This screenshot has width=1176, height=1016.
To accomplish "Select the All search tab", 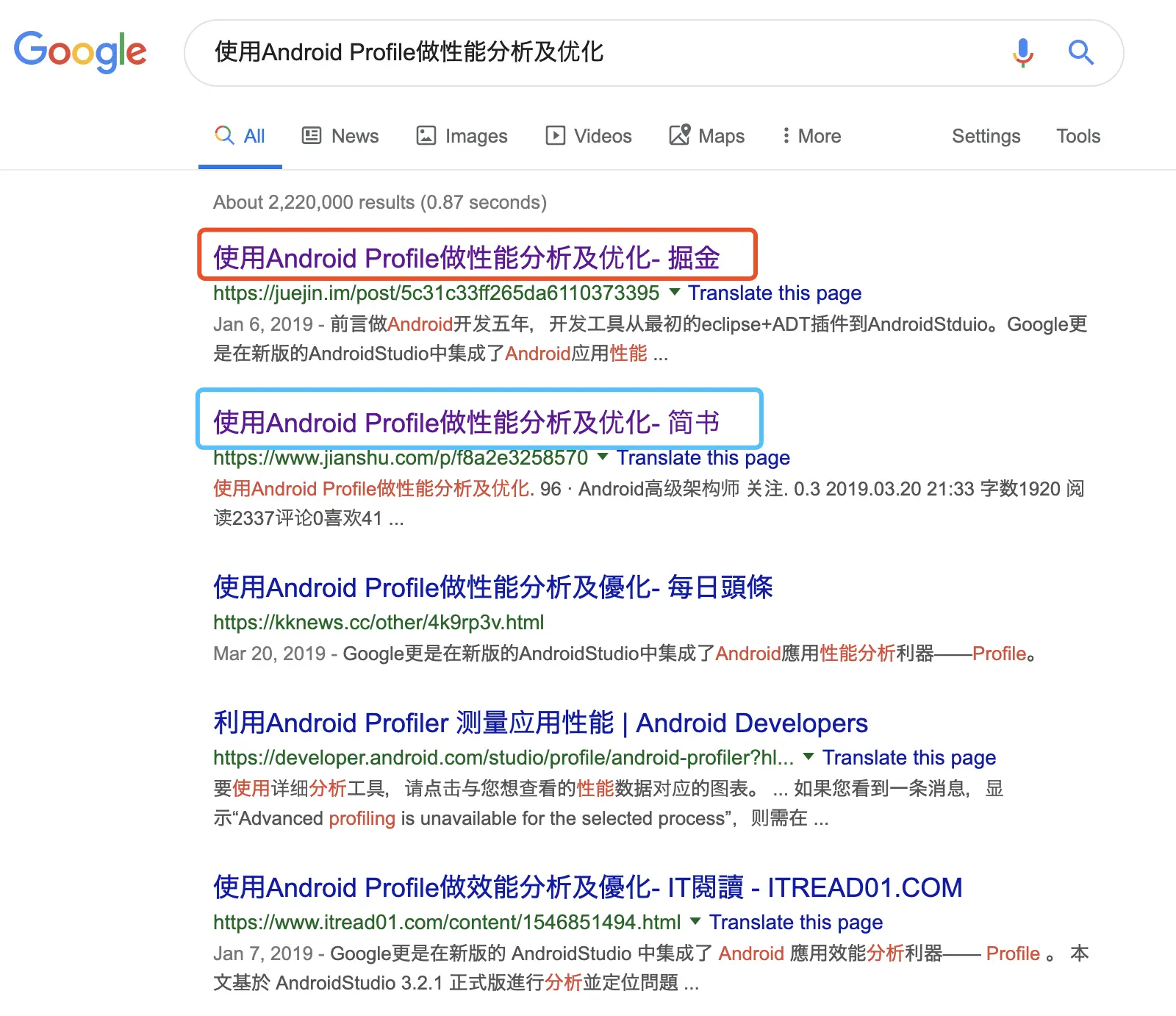I will pos(240,136).
